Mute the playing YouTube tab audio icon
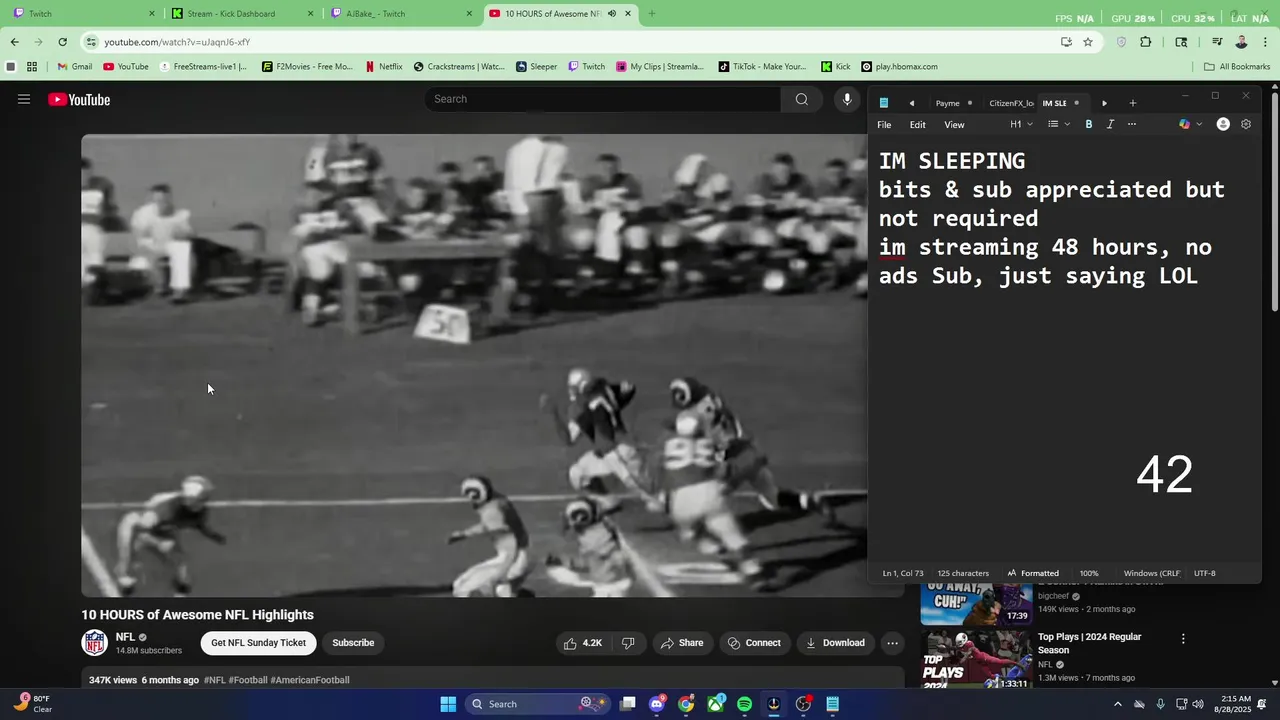 pyautogui.click(x=611, y=14)
